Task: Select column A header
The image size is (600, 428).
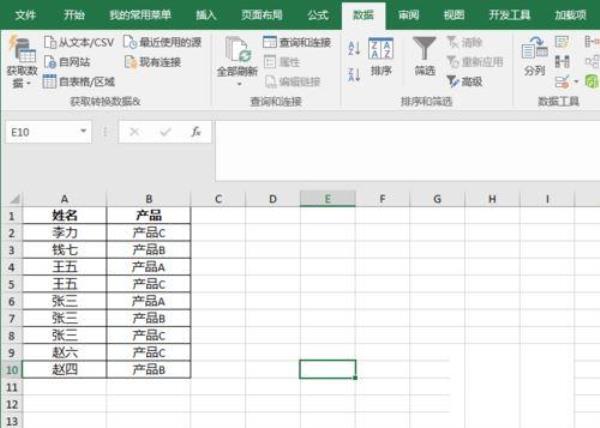Action: 64,199
